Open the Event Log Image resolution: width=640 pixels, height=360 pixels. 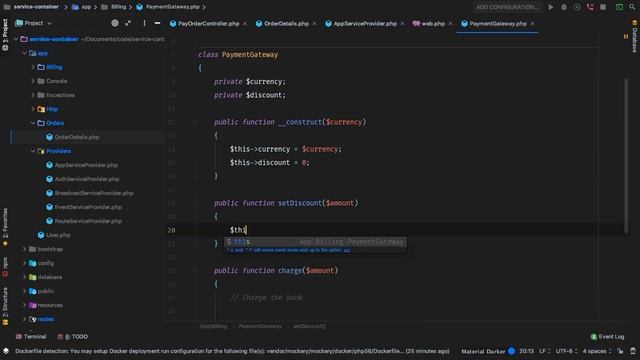coord(607,337)
